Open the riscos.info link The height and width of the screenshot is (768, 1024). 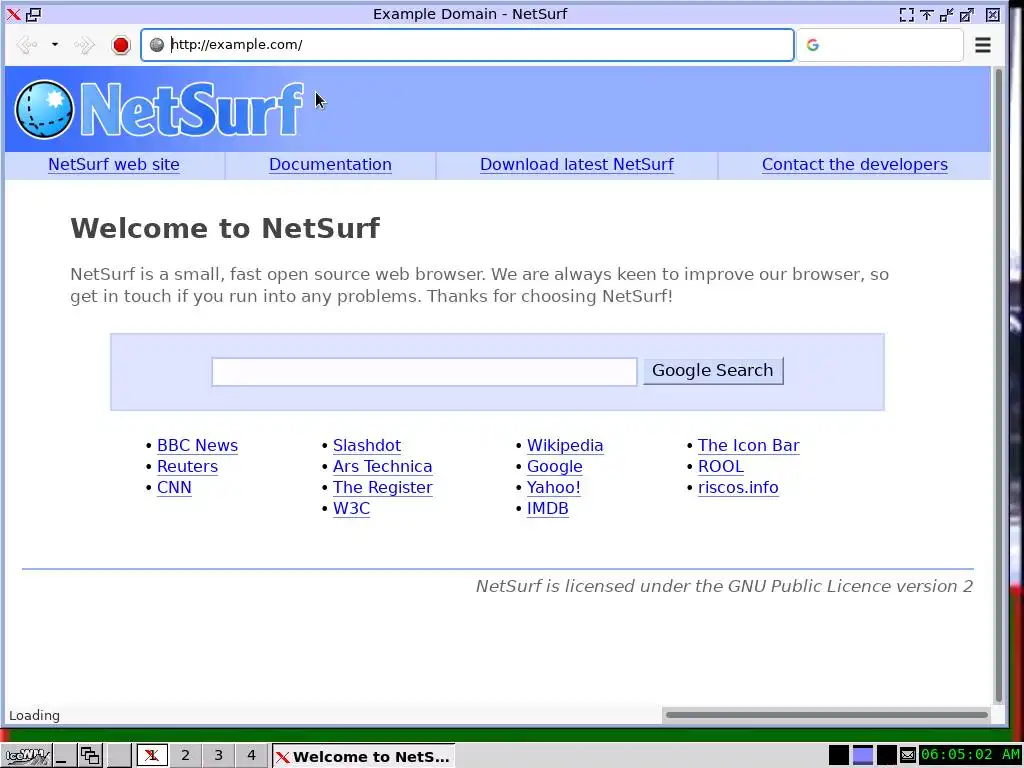(738, 487)
